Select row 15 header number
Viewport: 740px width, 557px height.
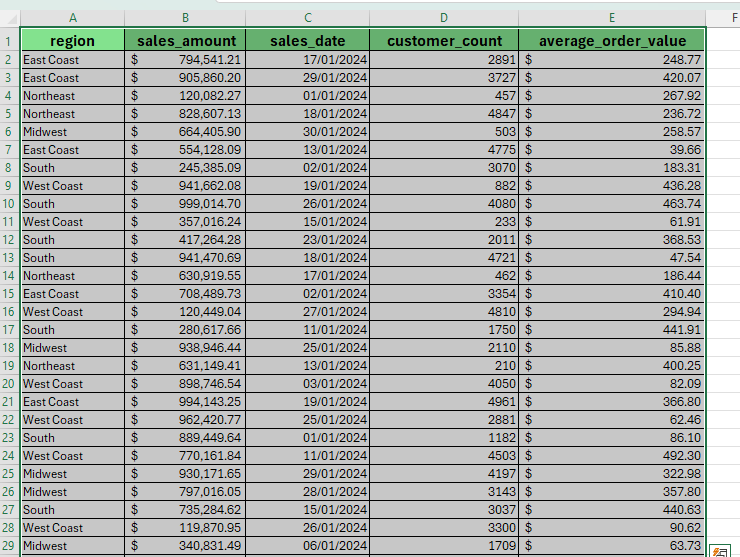point(10,294)
